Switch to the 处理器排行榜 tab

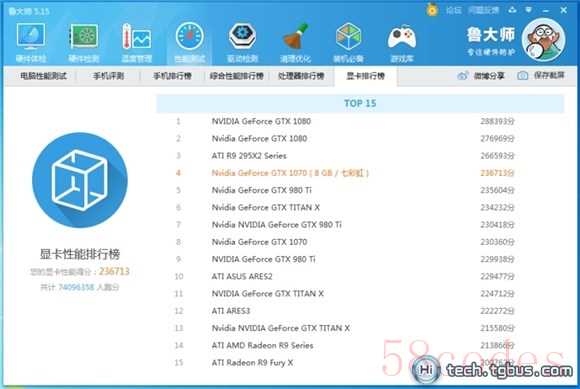[301, 76]
